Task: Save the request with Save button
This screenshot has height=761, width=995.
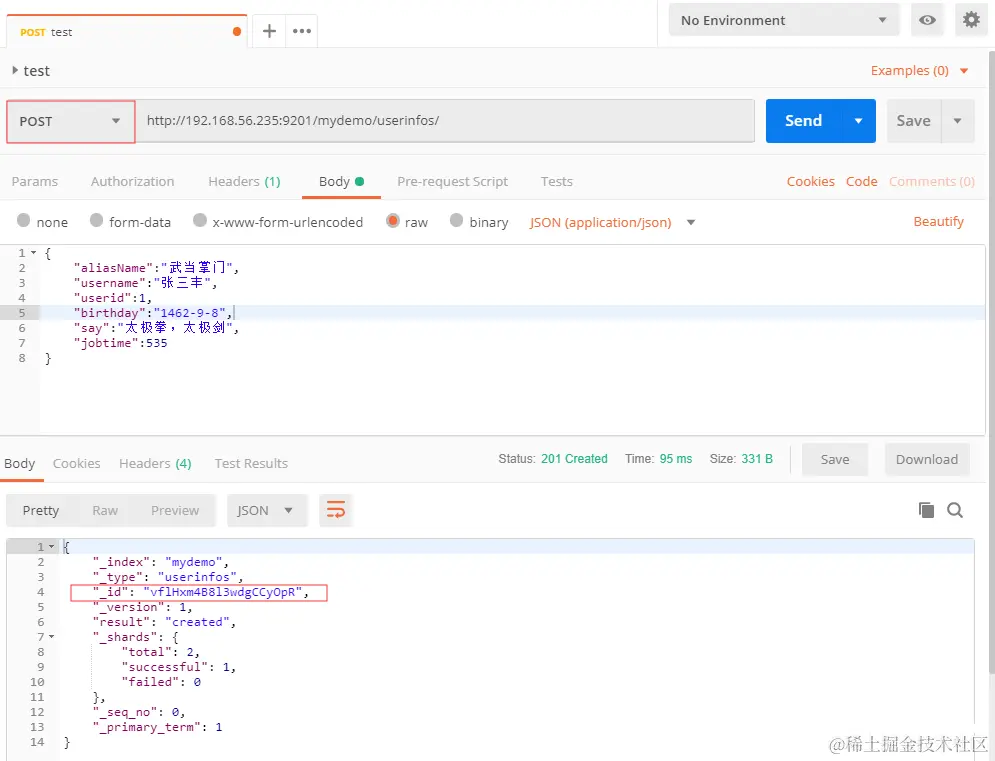Action: pyautogui.click(x=913, y=121)
